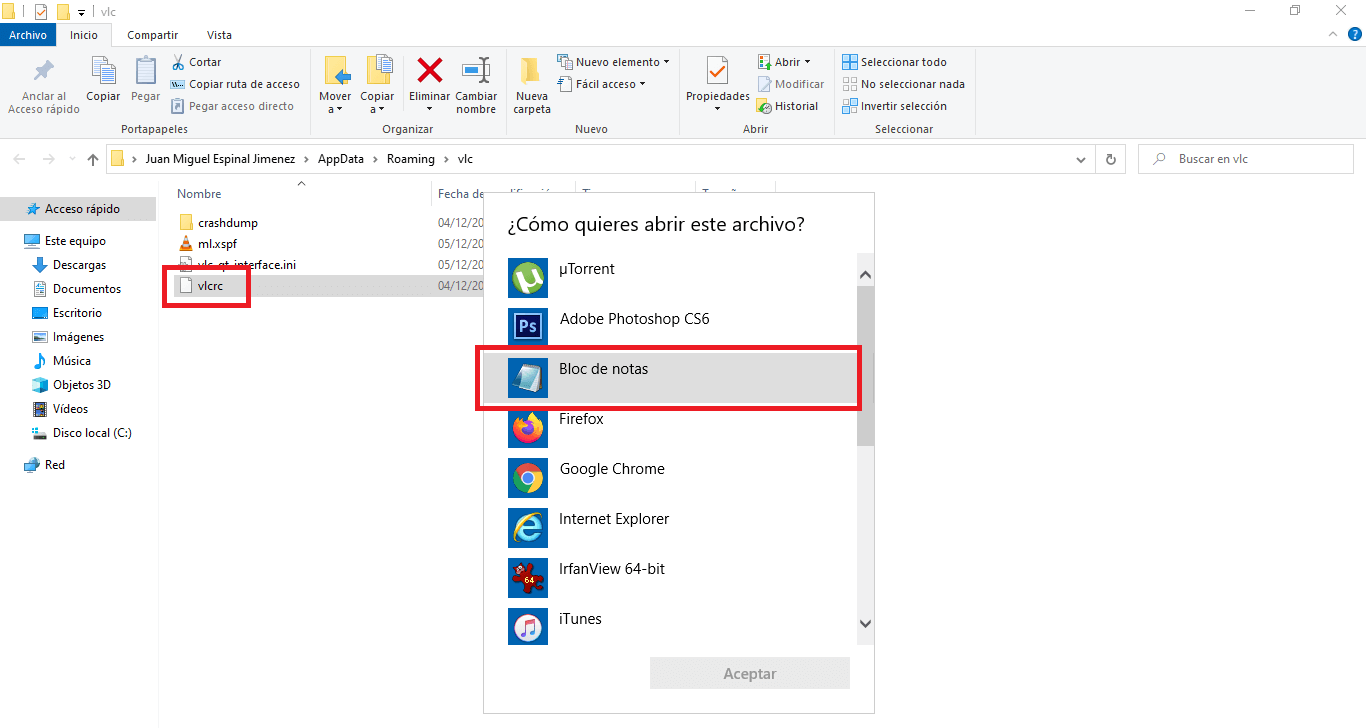Click the Pegar clipboard icon

pos(145,70)
